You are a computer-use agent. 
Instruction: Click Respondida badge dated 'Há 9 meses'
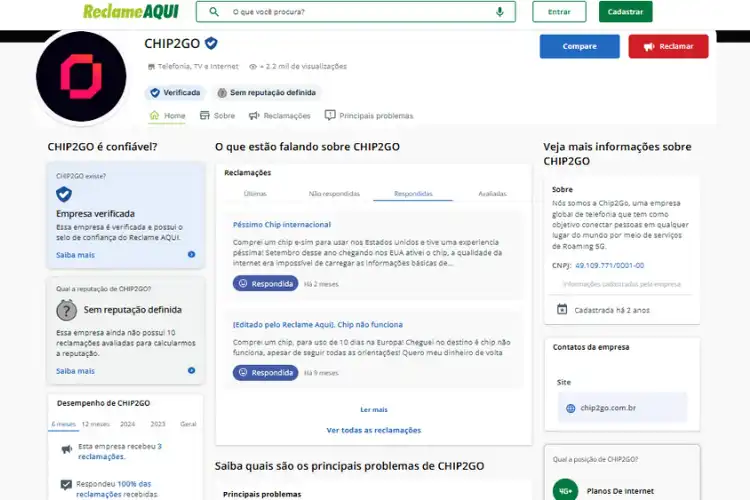[x=265, y=373]
